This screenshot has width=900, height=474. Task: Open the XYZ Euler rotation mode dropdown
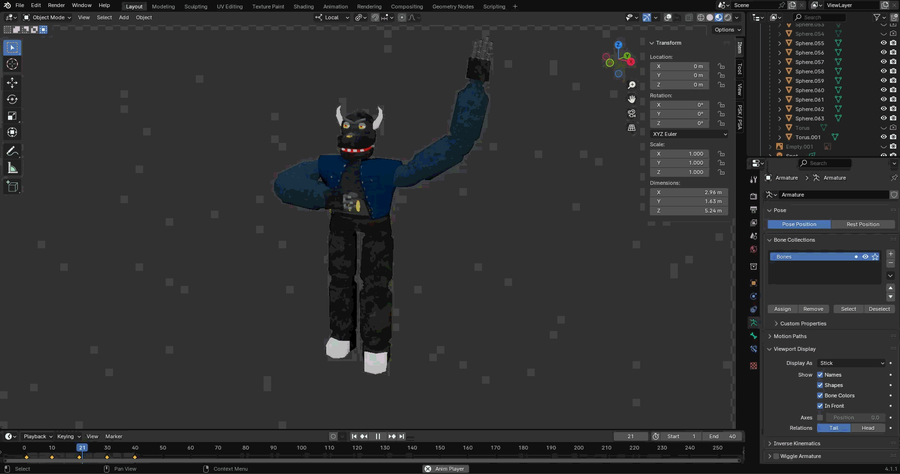[689, 134]
